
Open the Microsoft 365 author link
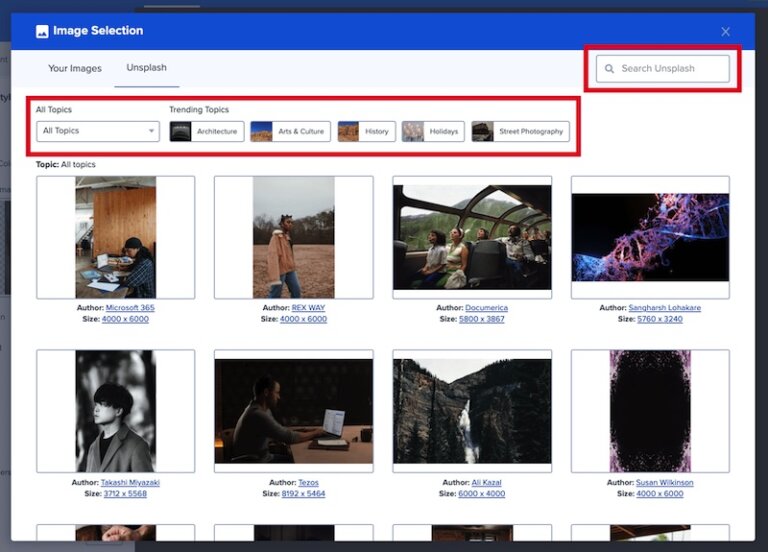coord(130,308)
